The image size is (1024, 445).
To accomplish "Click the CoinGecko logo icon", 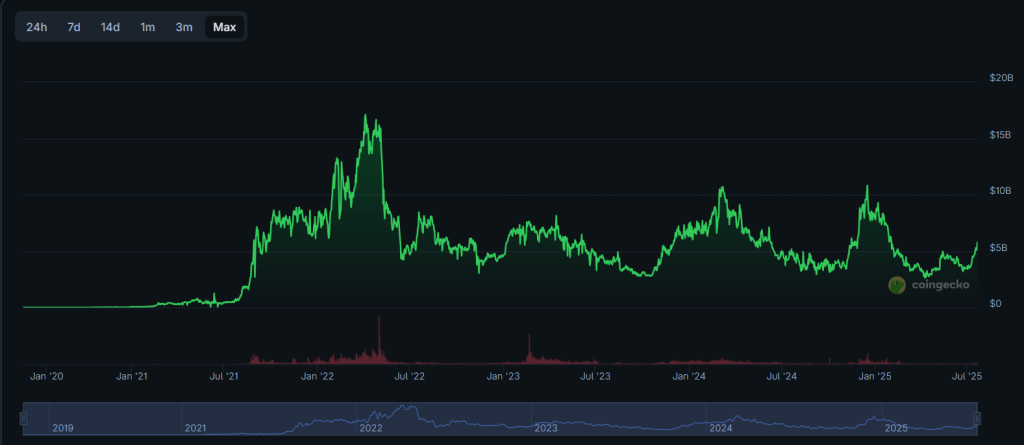I will point(897,285).
